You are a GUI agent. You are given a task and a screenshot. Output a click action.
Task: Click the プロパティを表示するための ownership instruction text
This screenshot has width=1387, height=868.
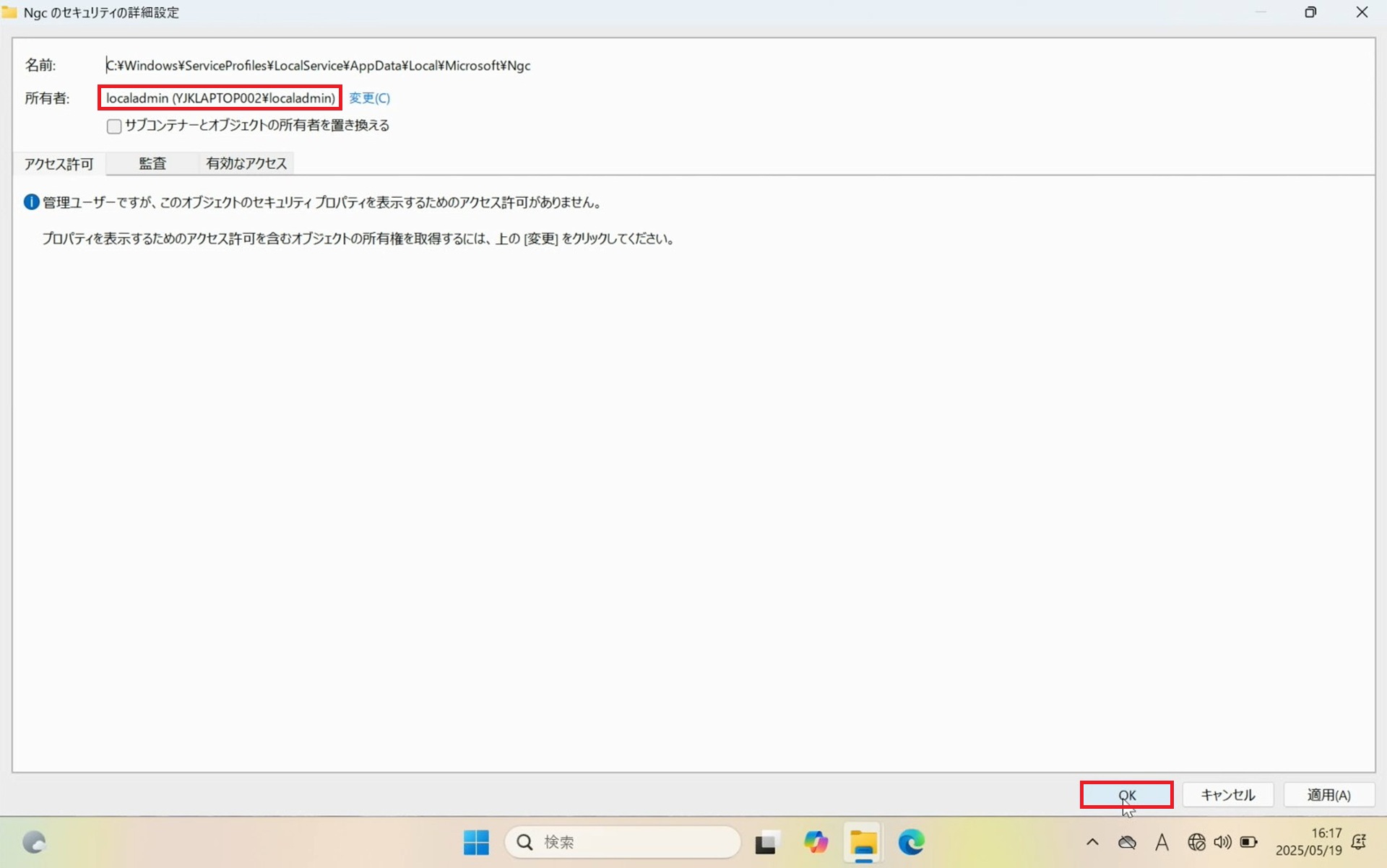coord(359,239)
